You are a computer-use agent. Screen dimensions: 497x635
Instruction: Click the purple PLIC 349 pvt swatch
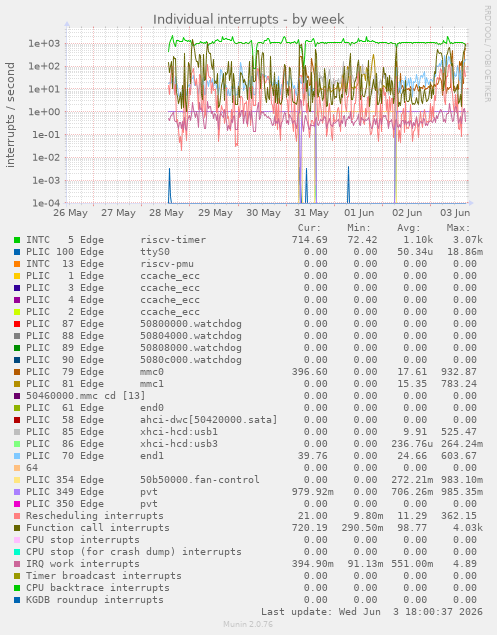(17, 492)
